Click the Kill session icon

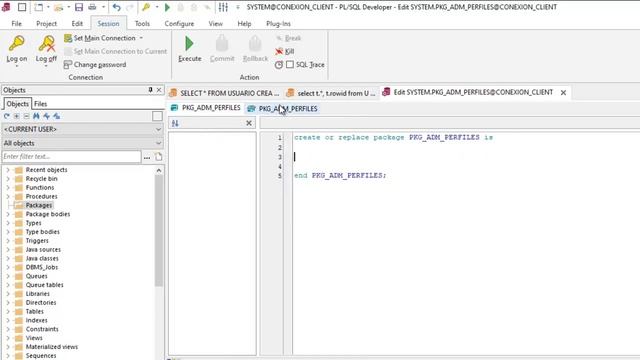coord(279,51)
